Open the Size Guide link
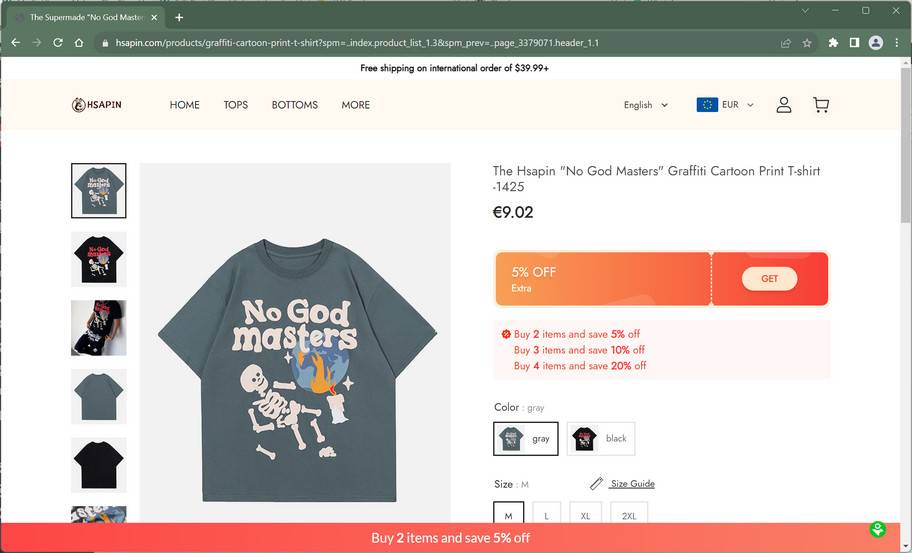Image resolution: width=912 pixels, height=553 pixels. coord(631,484)
